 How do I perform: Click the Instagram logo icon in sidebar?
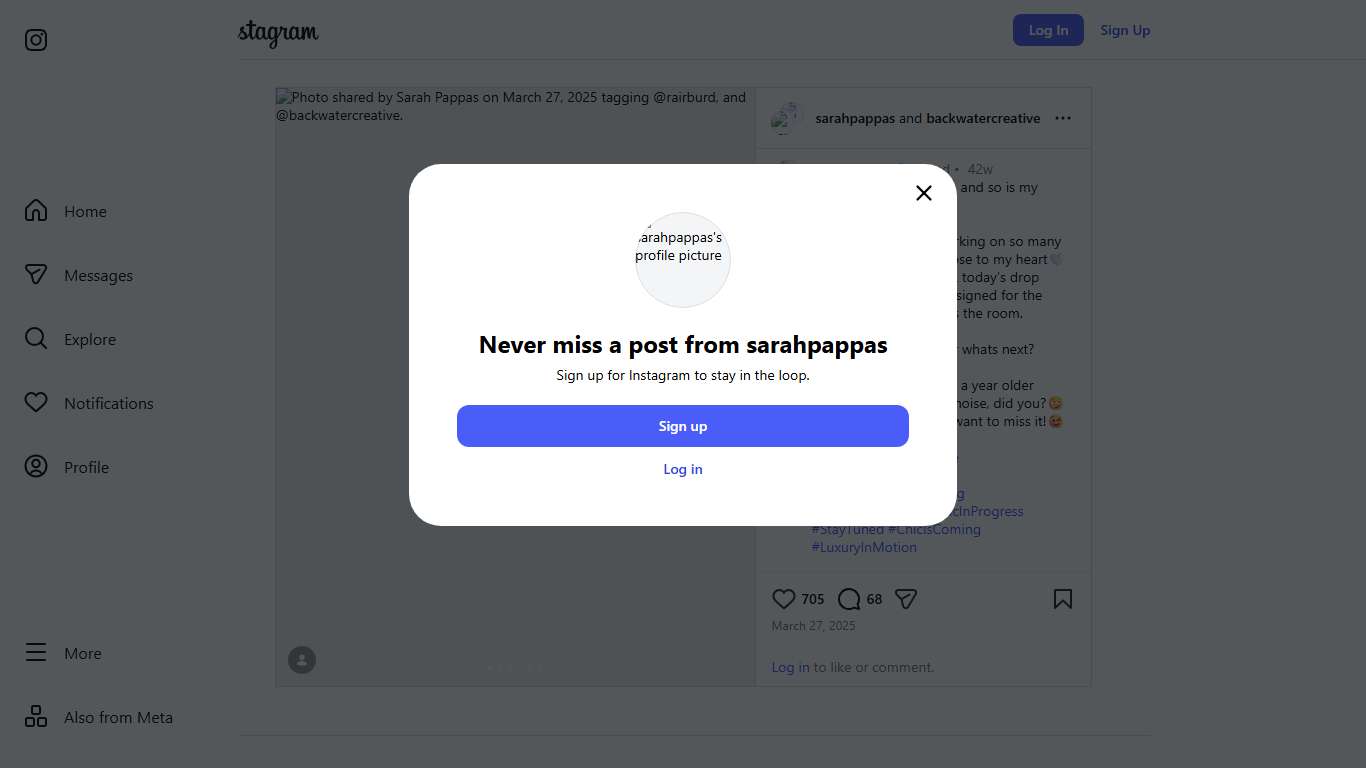click(36, 40)
